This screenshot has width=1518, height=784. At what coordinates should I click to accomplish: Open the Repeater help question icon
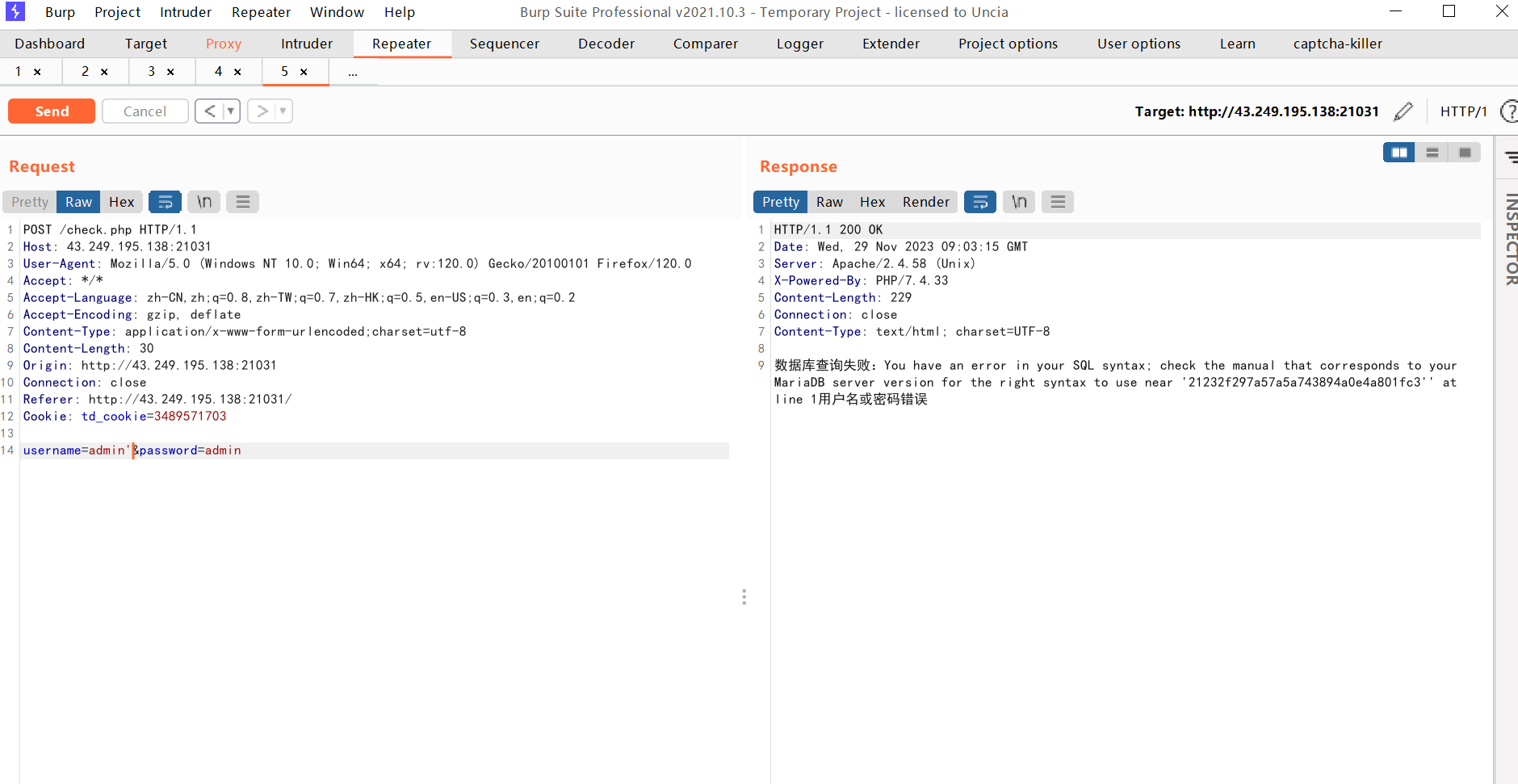[x=1508, y=111]
